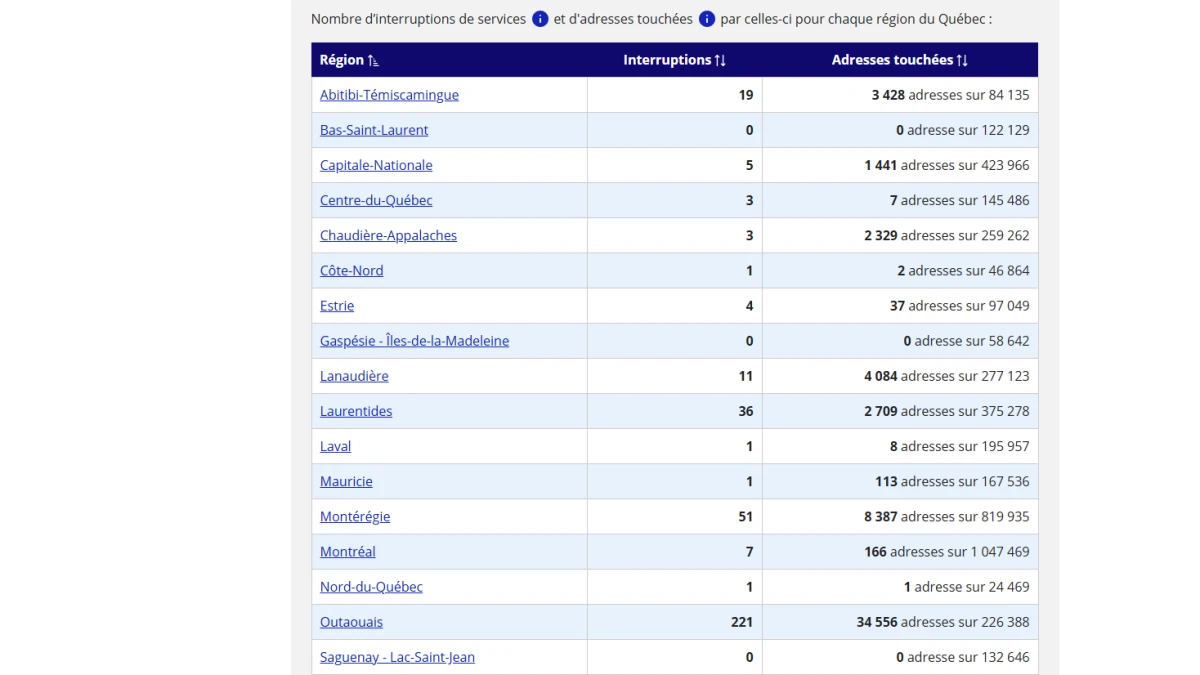
Task: Click interruptions count 19 for Abitibi-Témiscamingue
Action: [x=746, y=95]
